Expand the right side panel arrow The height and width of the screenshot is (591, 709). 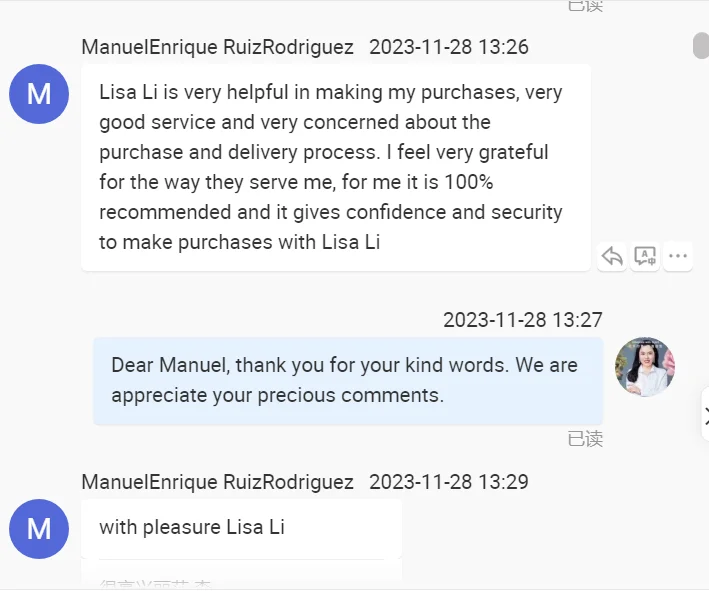pos(705,413)
